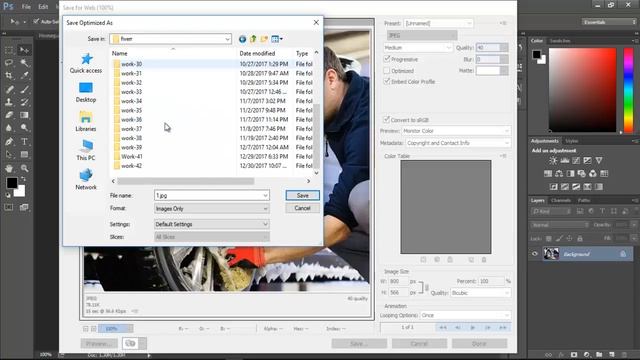Go up one folder level

[253, 39]
